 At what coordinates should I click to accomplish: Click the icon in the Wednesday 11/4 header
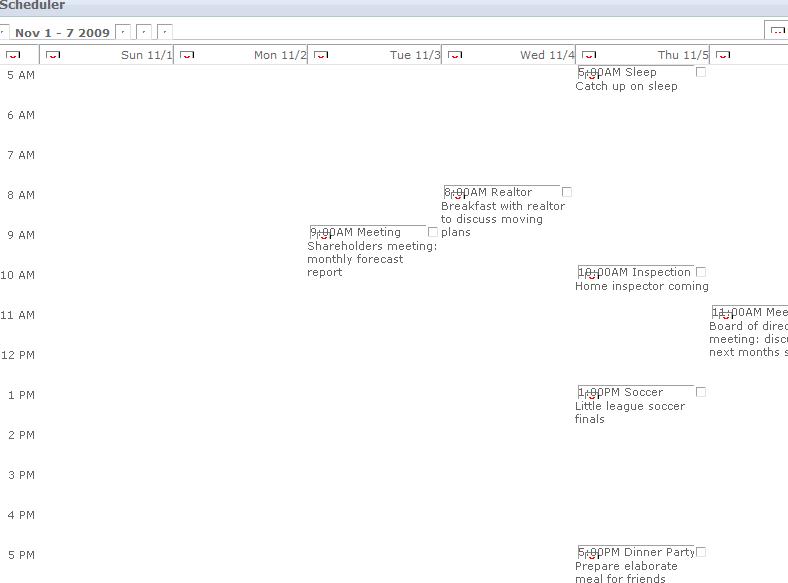click(x=455, y=55)
